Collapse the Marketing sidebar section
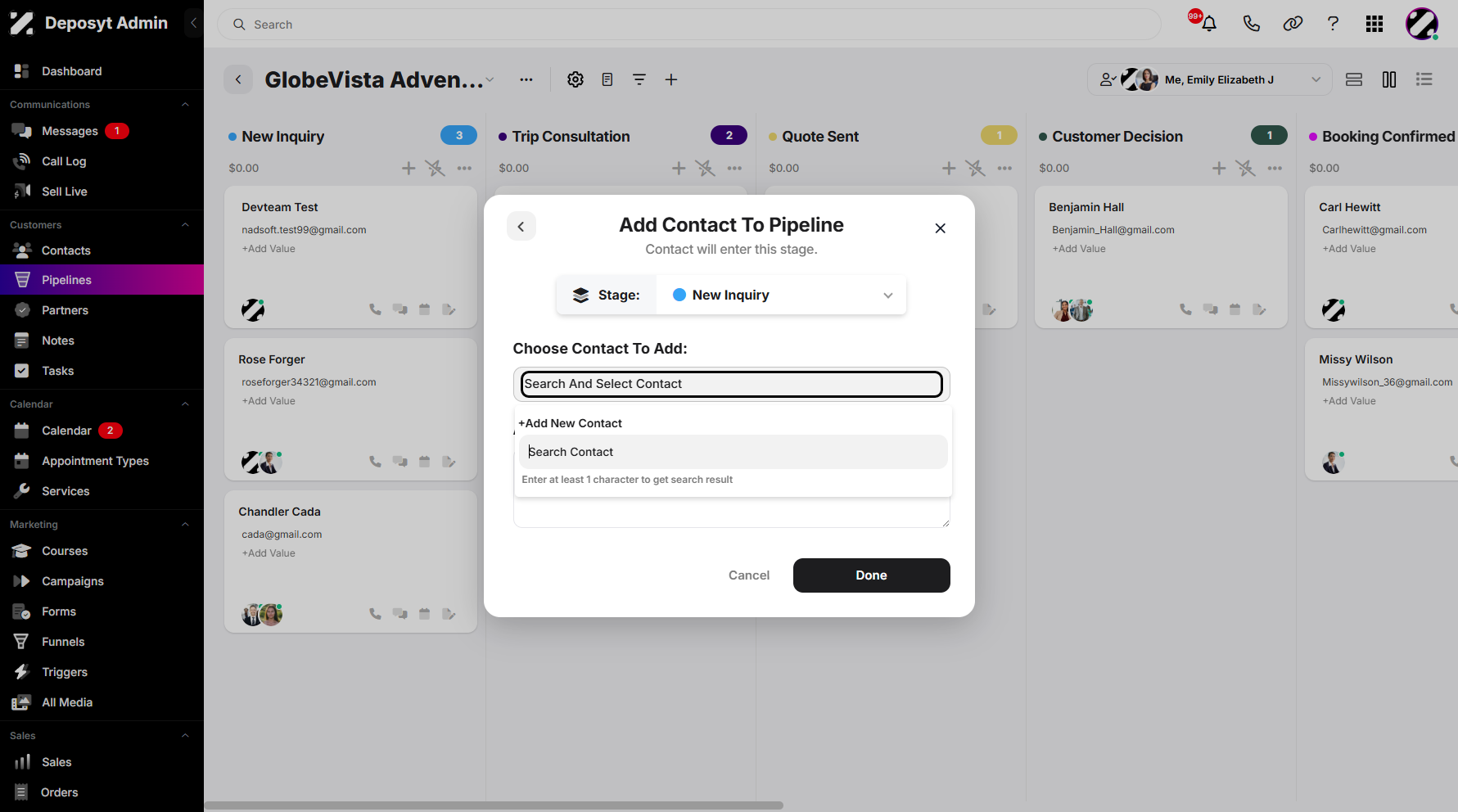1458x812 pixels. click(x=185, y=524)
